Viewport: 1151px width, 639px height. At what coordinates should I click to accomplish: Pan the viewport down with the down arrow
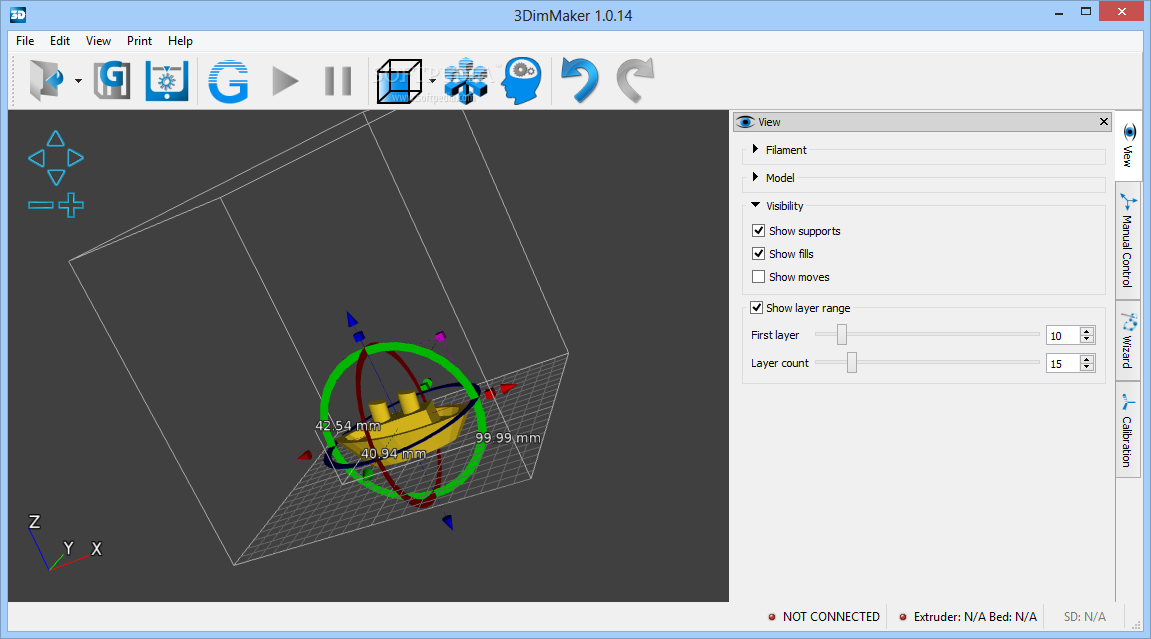(x=56, y=177)
